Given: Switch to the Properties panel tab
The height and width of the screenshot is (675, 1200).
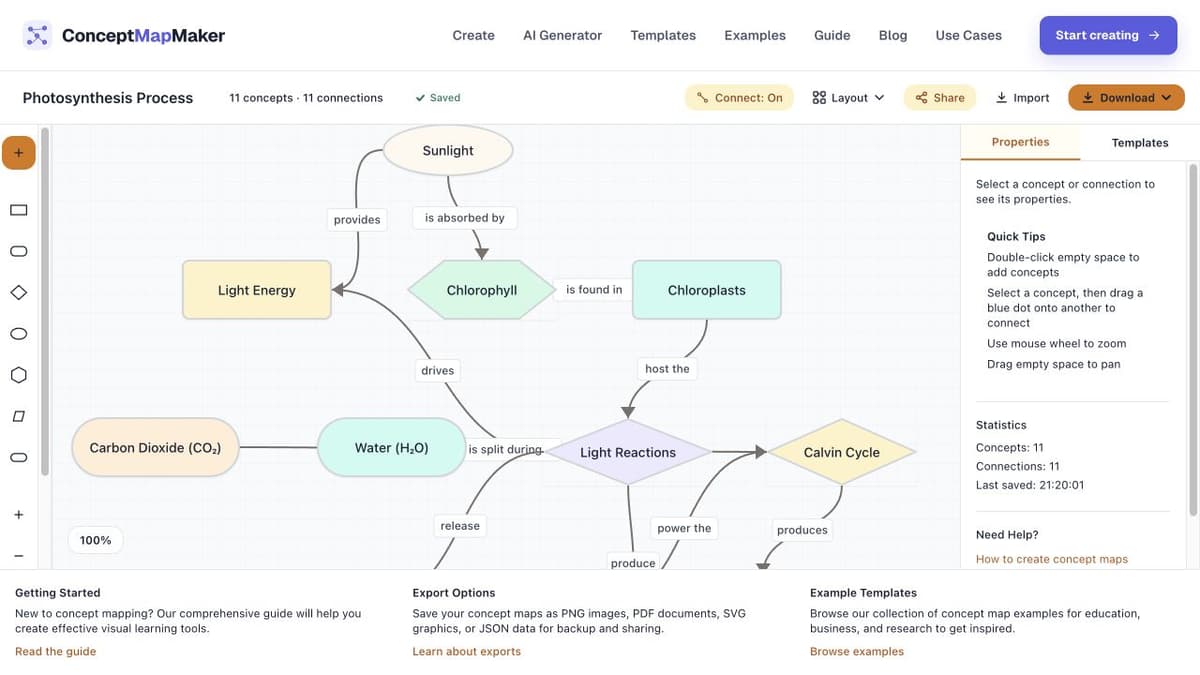Looking at the screenshot, I should (1020, 142).
